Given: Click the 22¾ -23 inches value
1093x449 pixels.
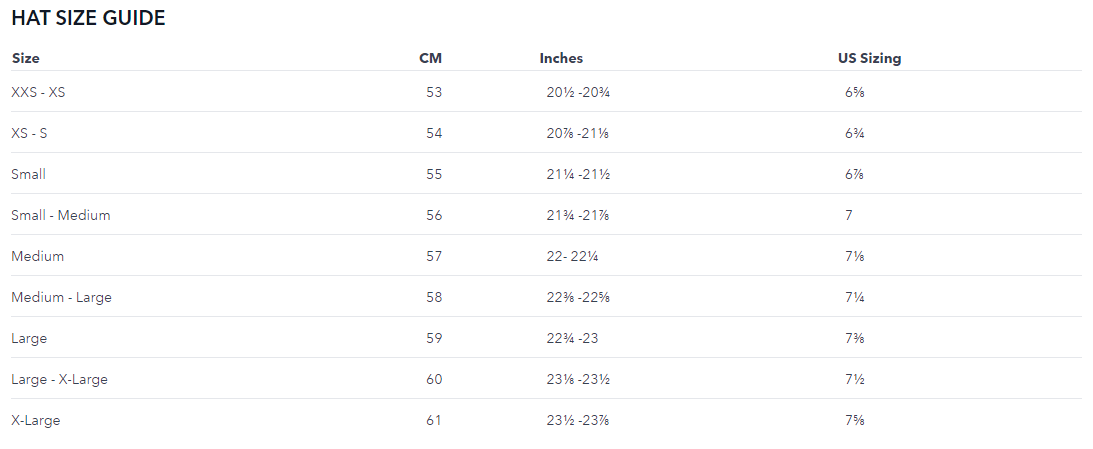Looking at the screenshot, I should [572, 338].
